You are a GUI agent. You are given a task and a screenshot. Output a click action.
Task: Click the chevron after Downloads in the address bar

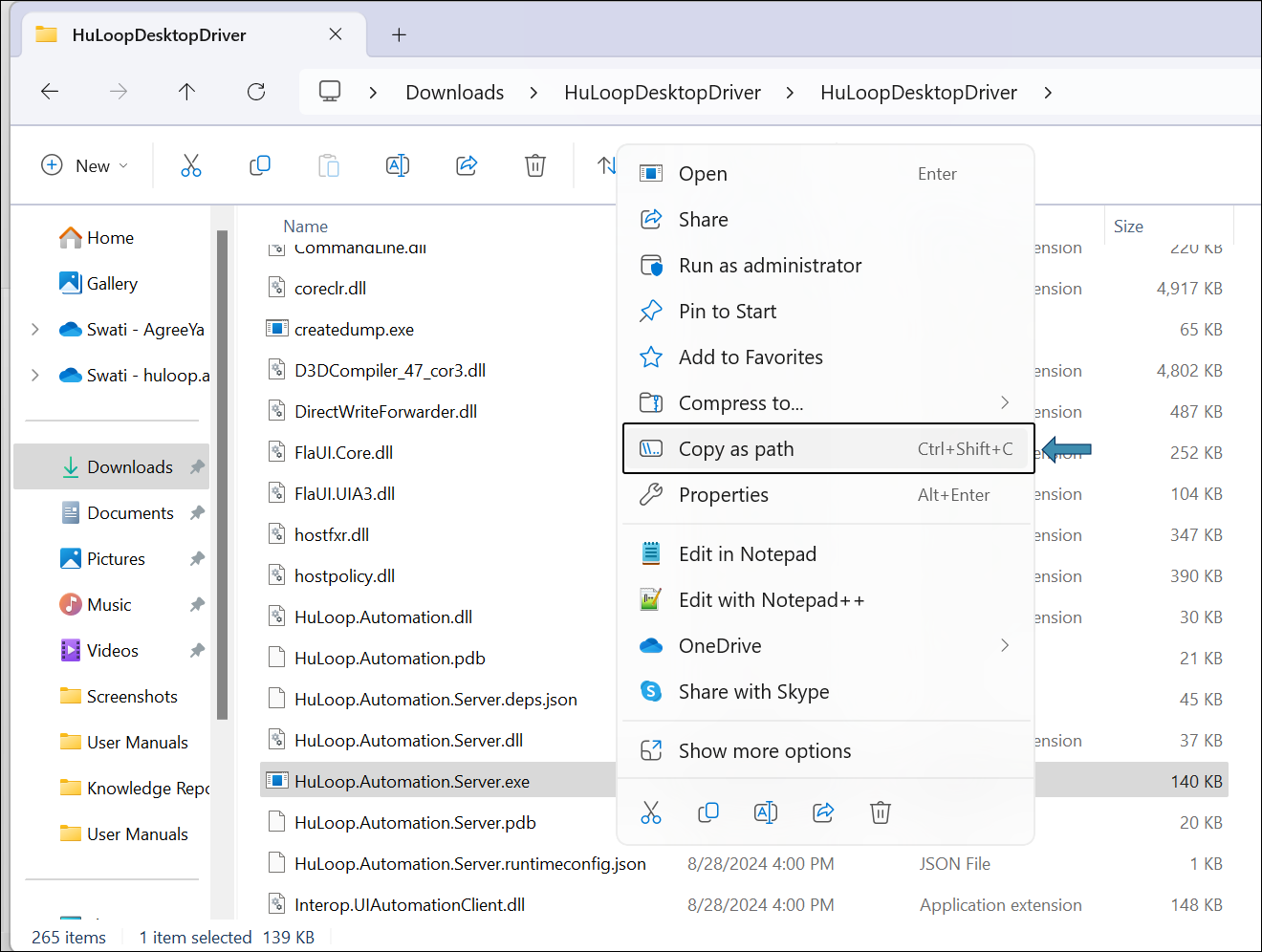coord(533,93)
